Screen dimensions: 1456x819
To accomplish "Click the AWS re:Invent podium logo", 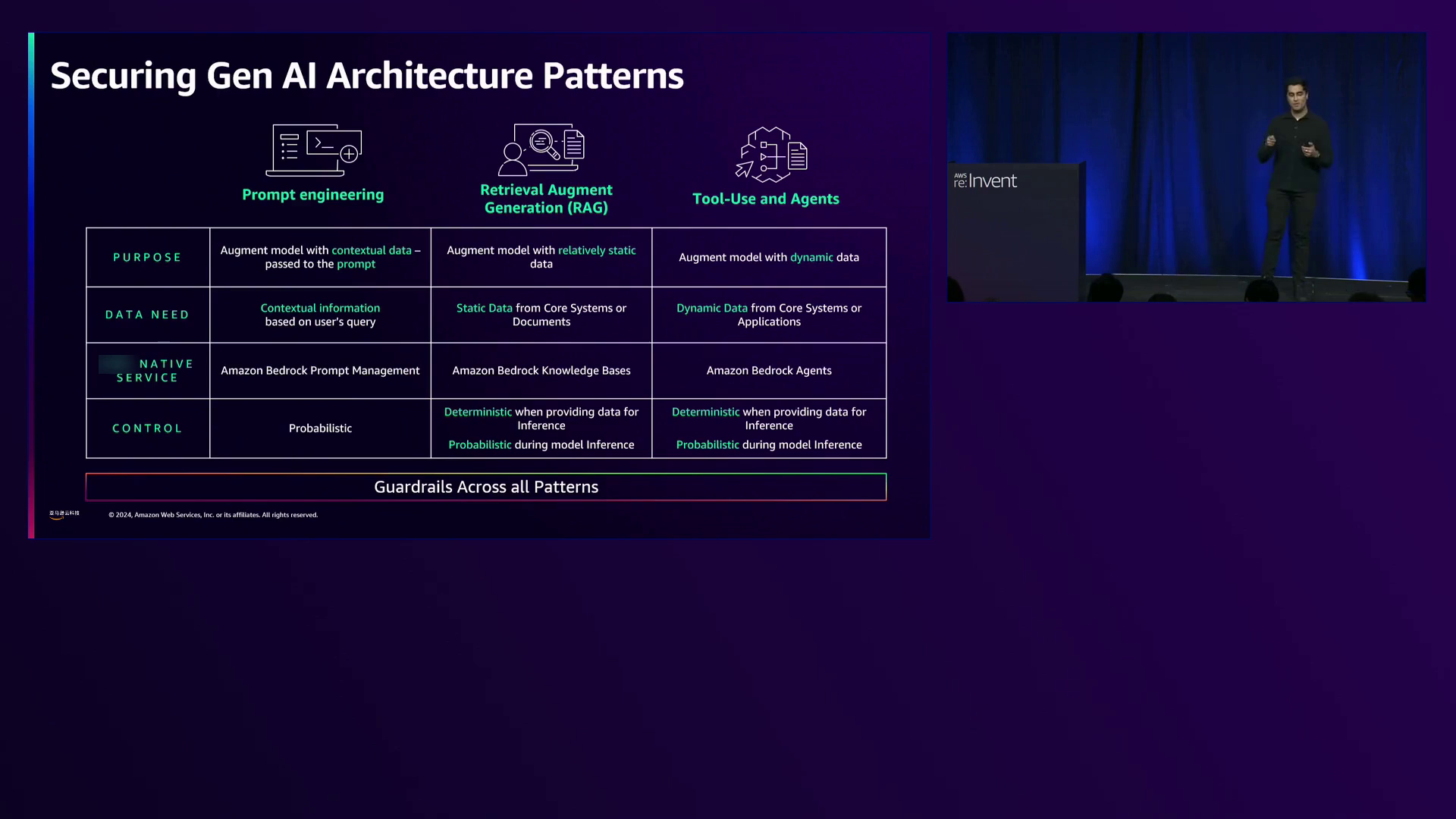I will pyautogui.click(x=985, y=181).
